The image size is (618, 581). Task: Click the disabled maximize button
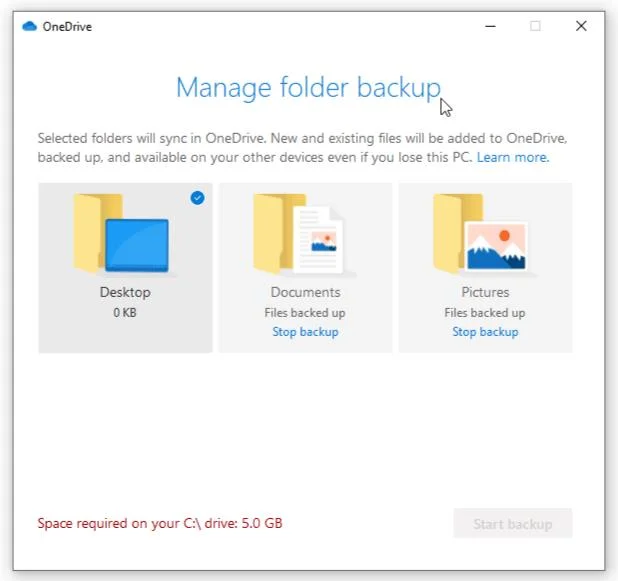click(x=535, y=26)
